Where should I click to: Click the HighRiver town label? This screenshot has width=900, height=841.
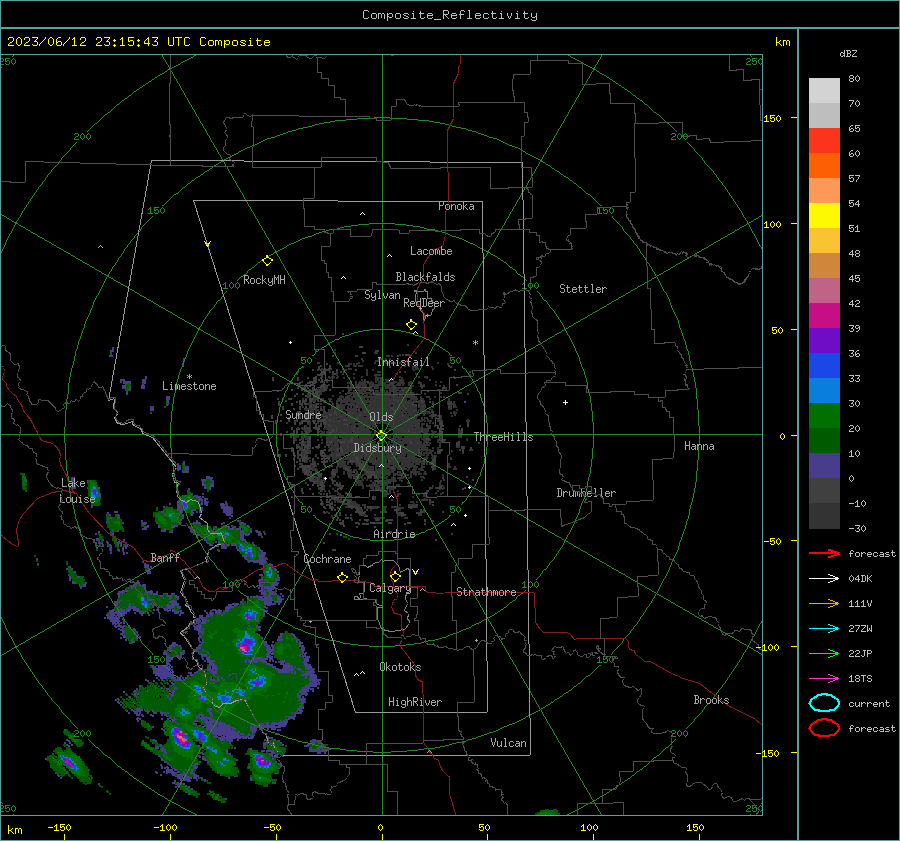[x=415, y=702]
